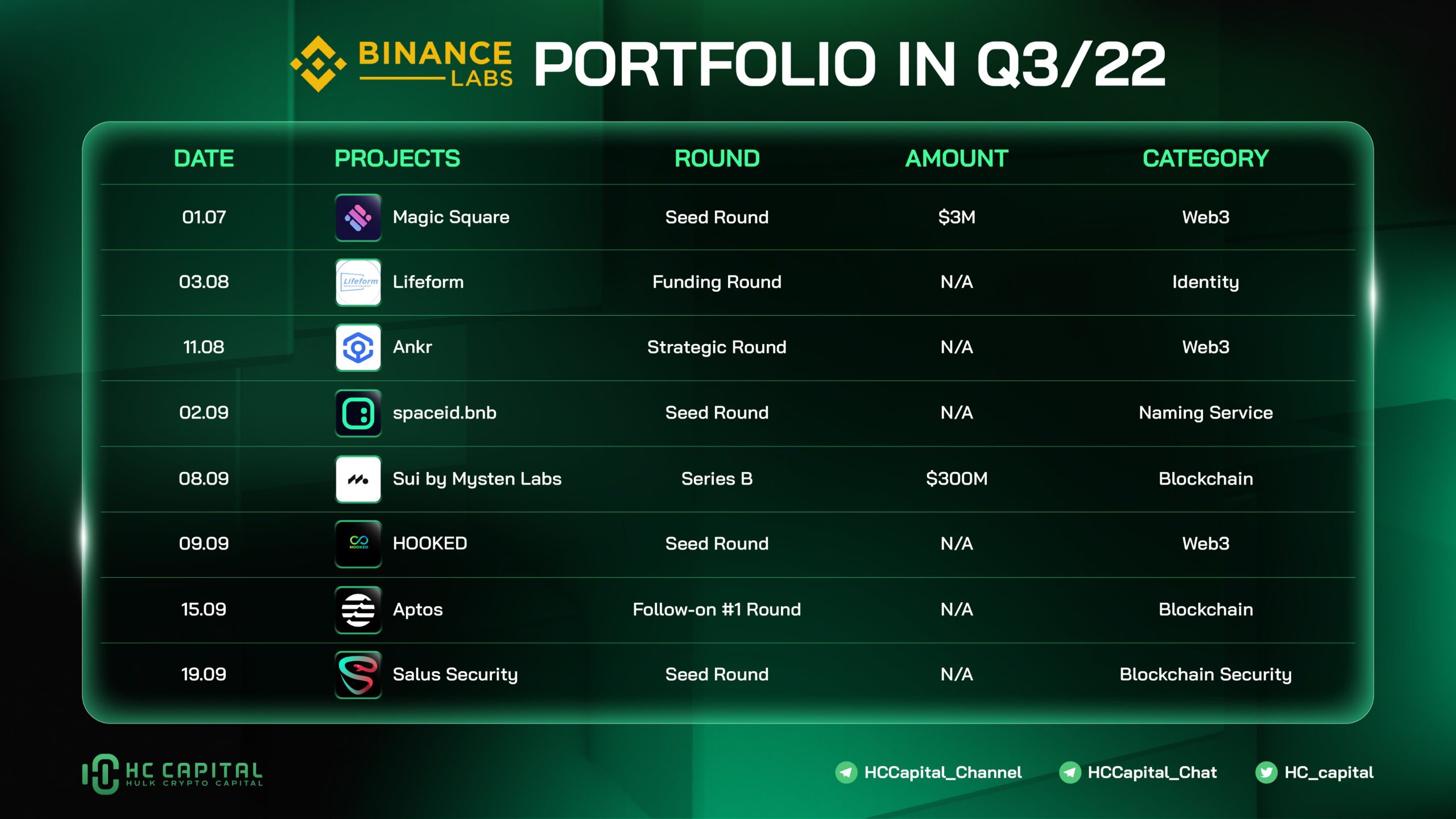
Task: Select the $300M amount cell
Action: [957, 479]
